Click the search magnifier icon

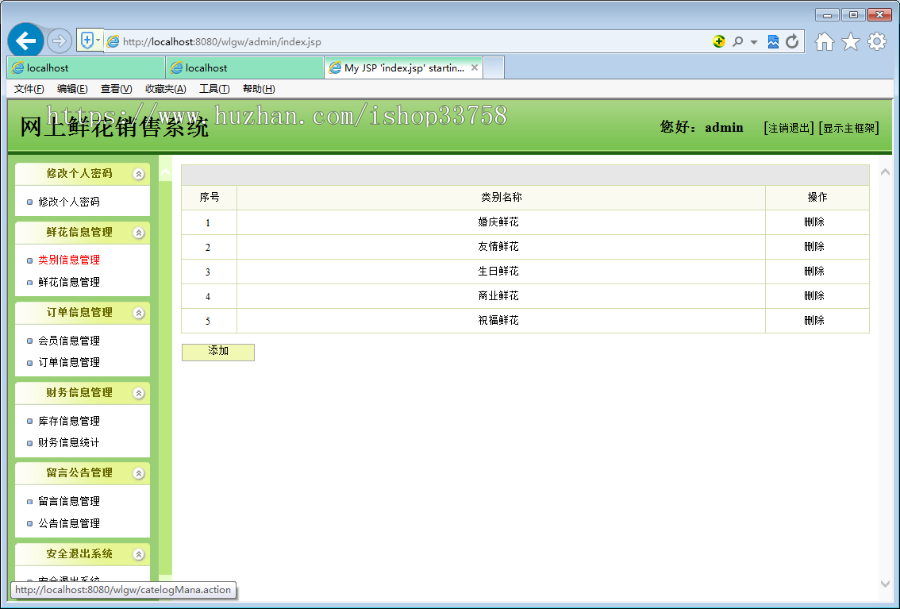(738, 41)
